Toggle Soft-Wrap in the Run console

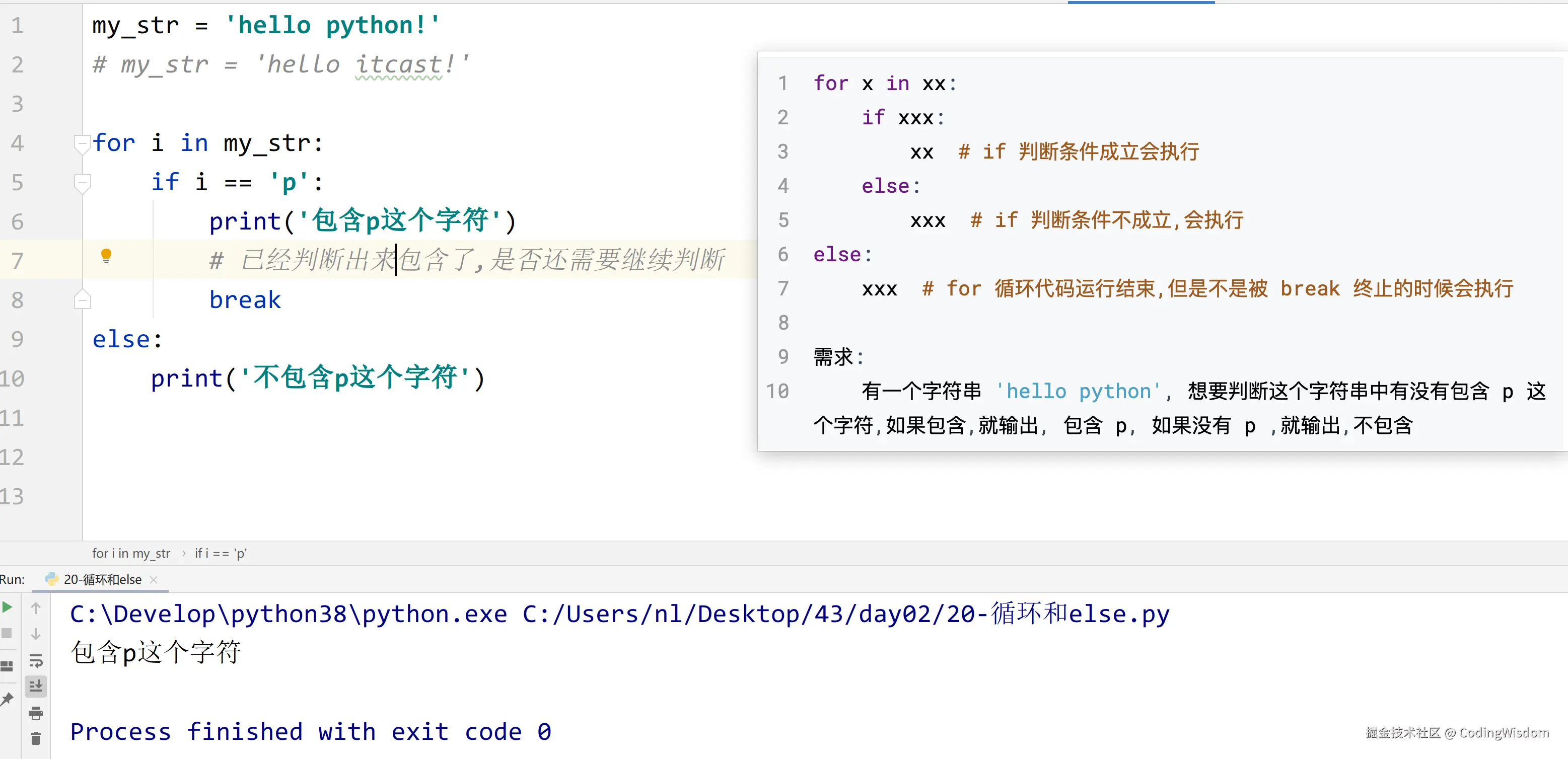pos(36,660)
